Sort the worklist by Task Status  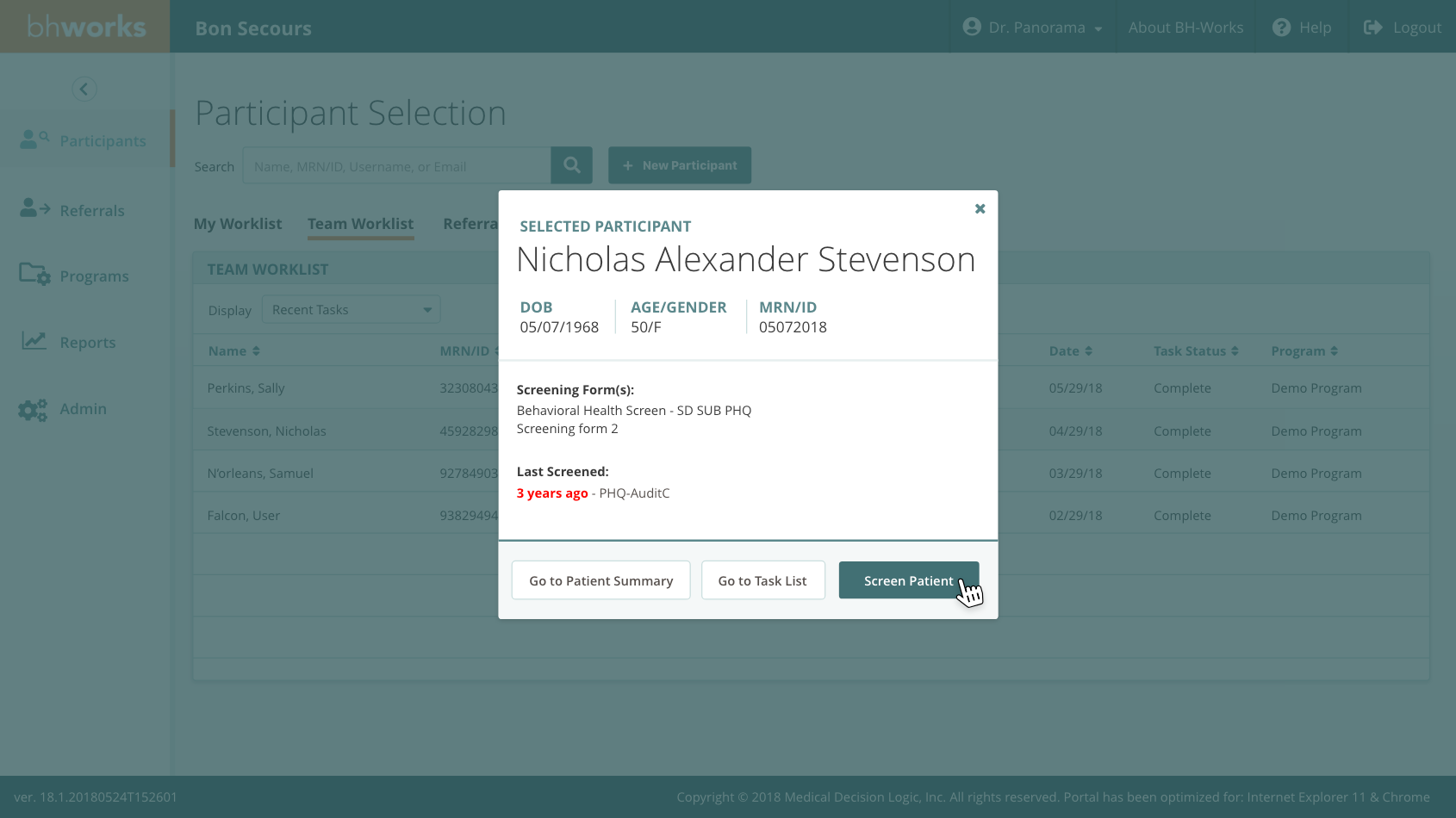tap(1196, 351)
